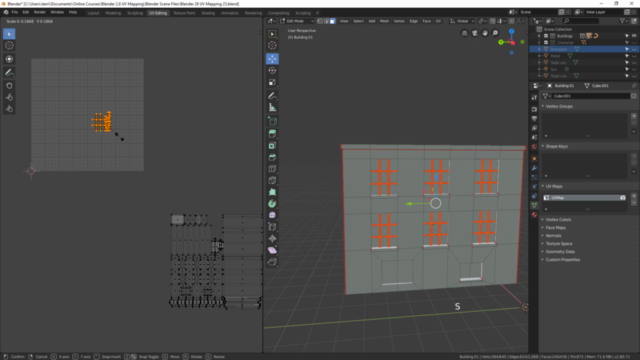Viewport: 640px width, 360px height.
Task: Pick the UV sculpt Grab tool
Action: (x=9, y=86)
